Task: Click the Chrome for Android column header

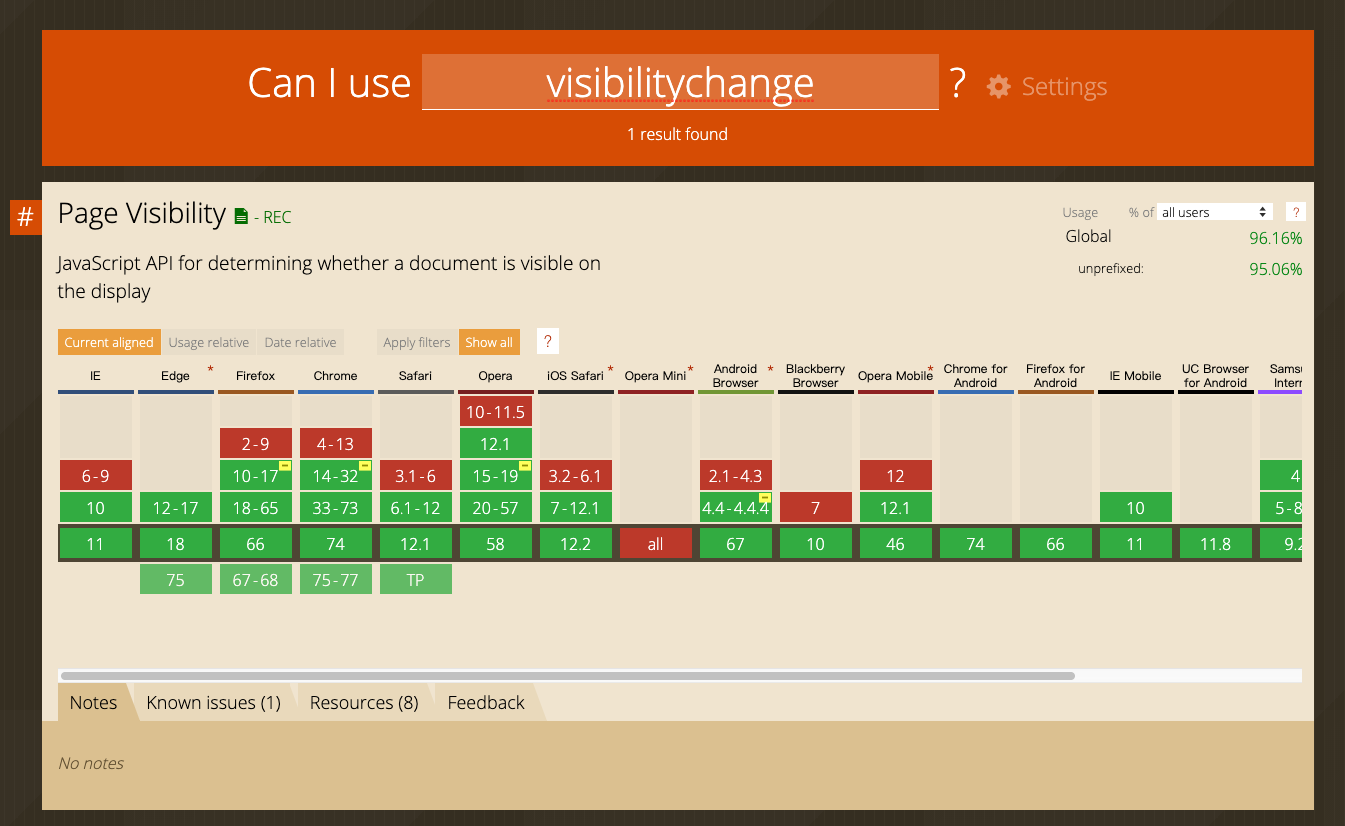Action: (x=975, y=376)
